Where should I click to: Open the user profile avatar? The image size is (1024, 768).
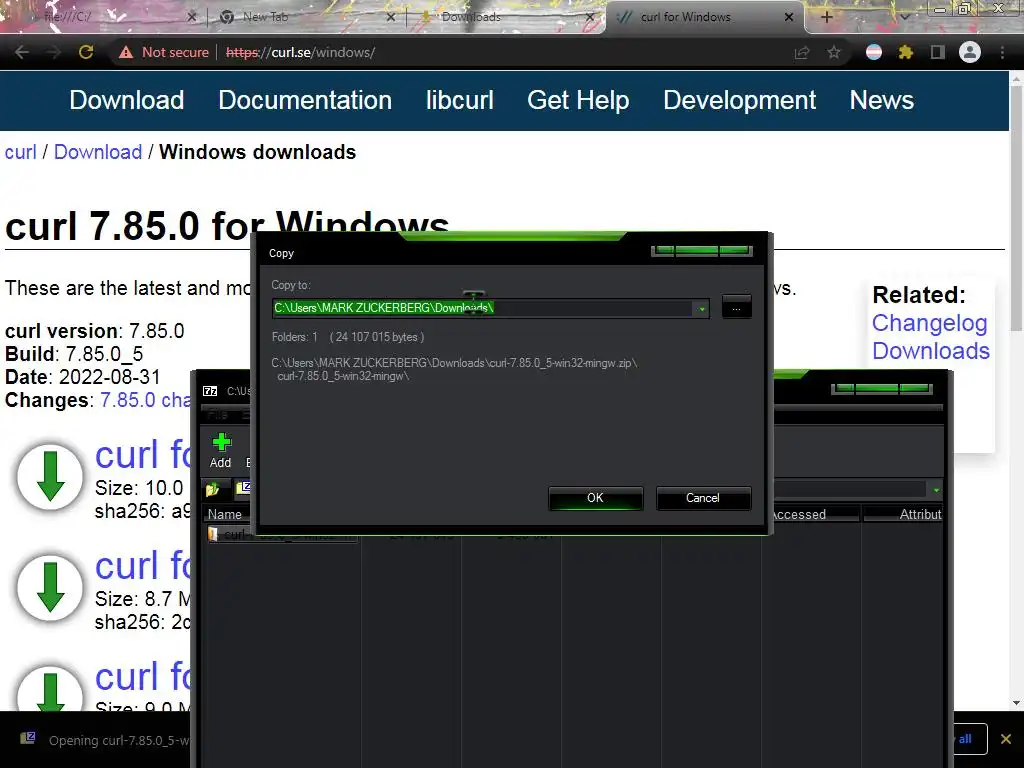pyautogui.click(x=970, y=52)
